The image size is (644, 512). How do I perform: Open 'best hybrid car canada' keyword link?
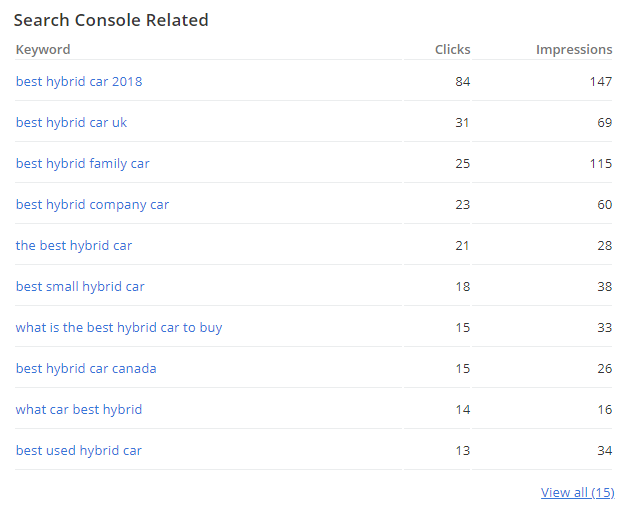pos(86,368)
